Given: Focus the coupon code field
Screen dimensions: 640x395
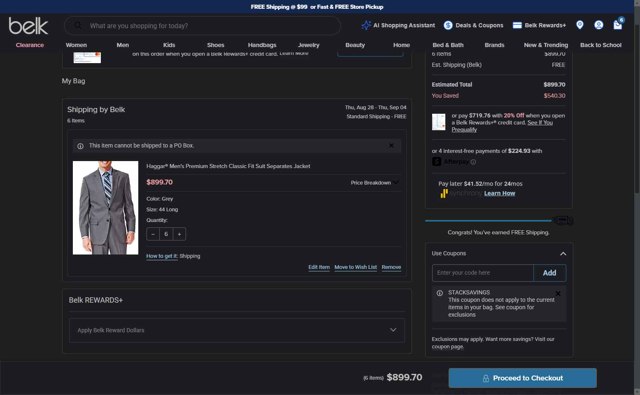Looking at the screenshot, I should pyautogui.click(x=482, y=273).
